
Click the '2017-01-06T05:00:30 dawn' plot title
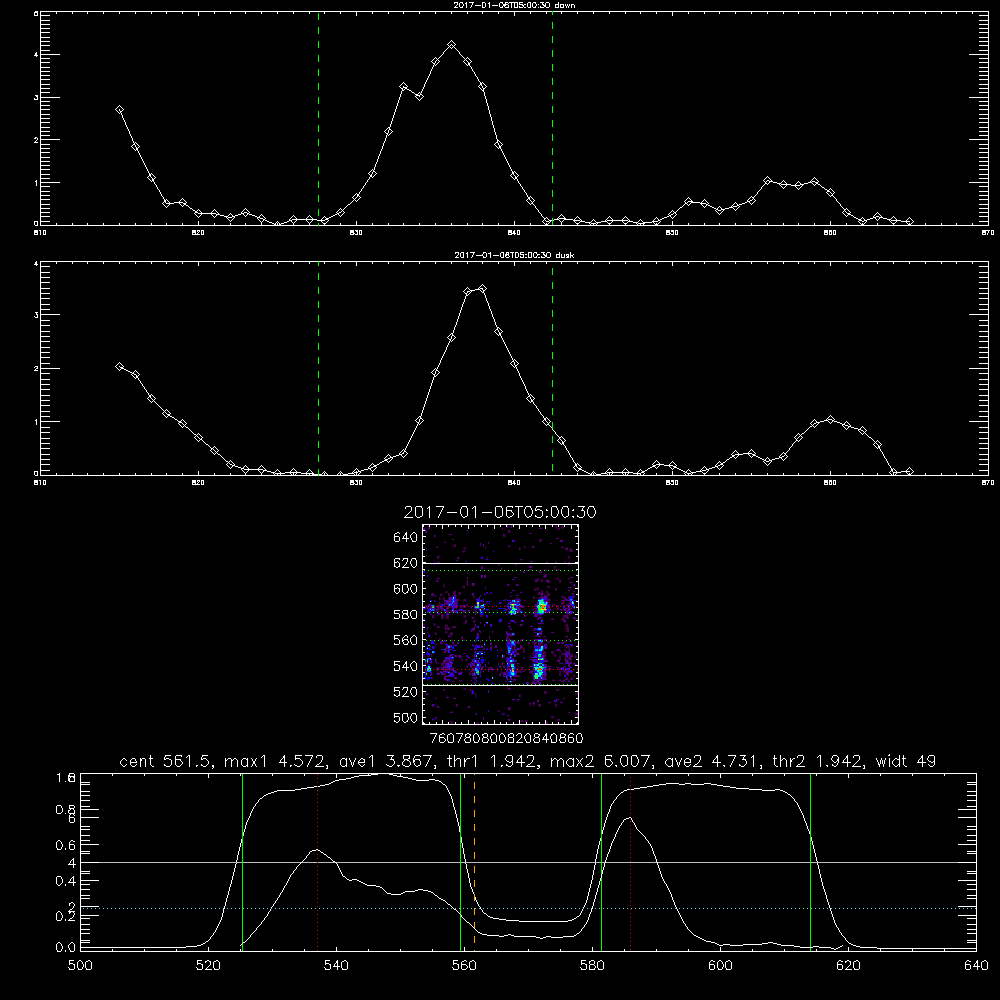coord(514,5)
